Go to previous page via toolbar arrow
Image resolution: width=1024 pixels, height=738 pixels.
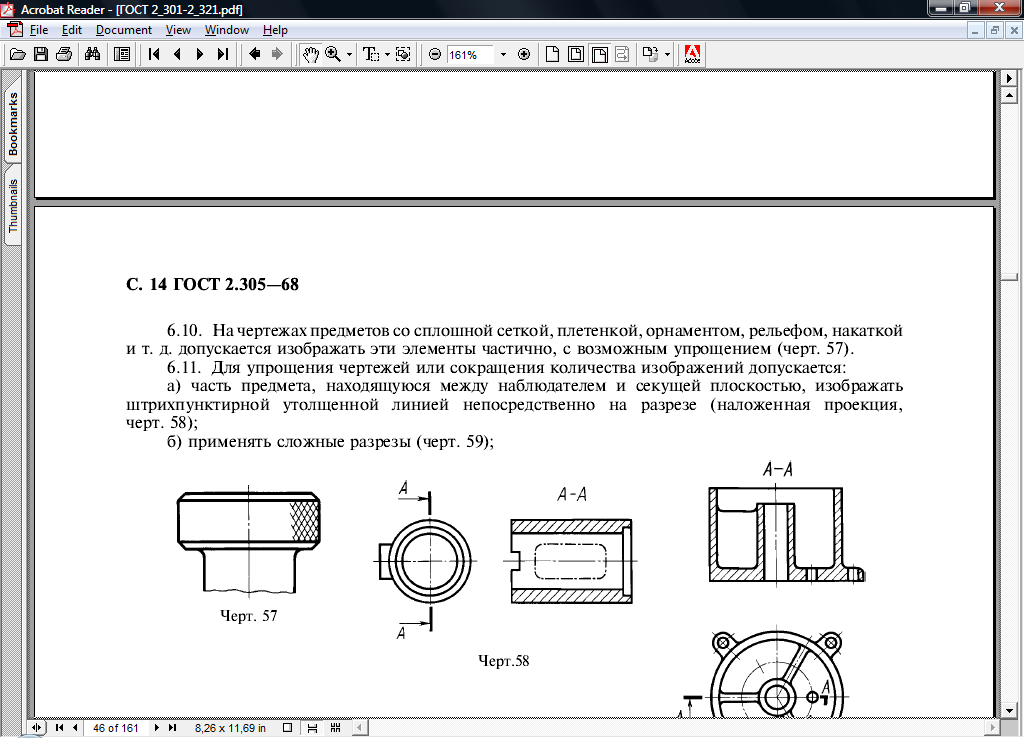tap(177, 54)
